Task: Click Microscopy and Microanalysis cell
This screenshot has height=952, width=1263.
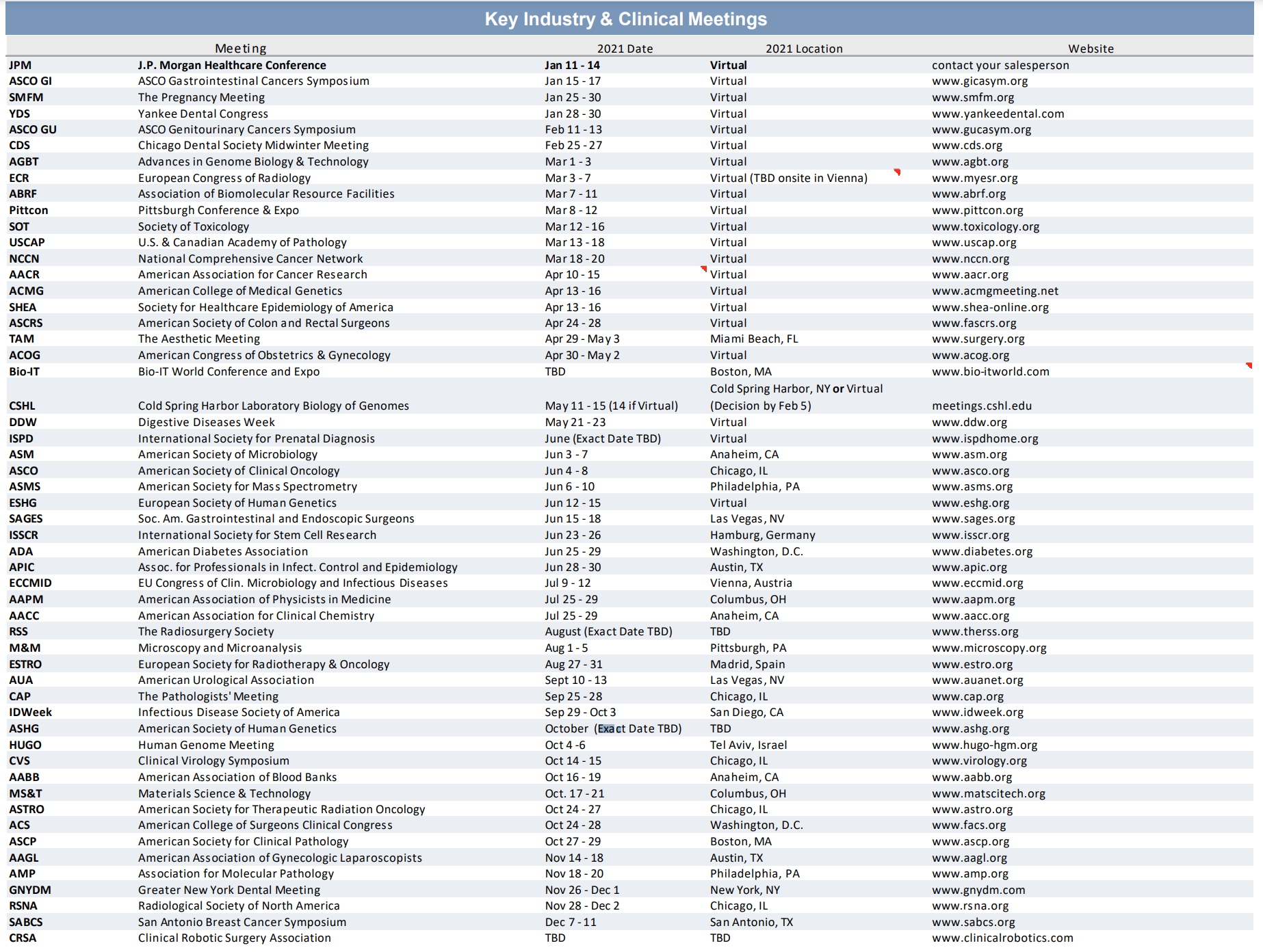Action: tap(220, 648)
